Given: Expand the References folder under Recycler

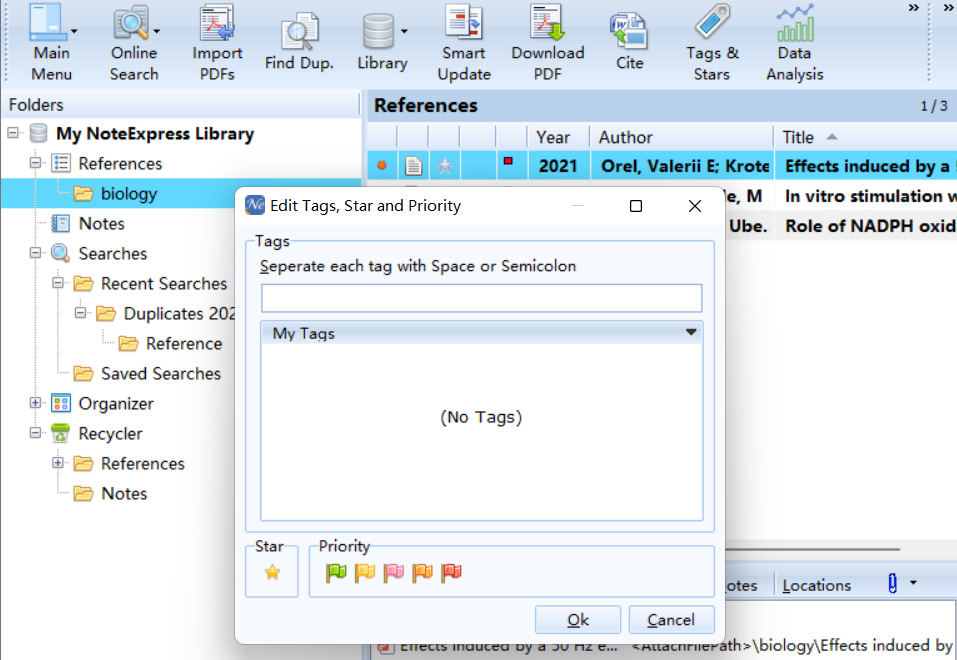Looking at the screenshot, I should tap(58, 463).
